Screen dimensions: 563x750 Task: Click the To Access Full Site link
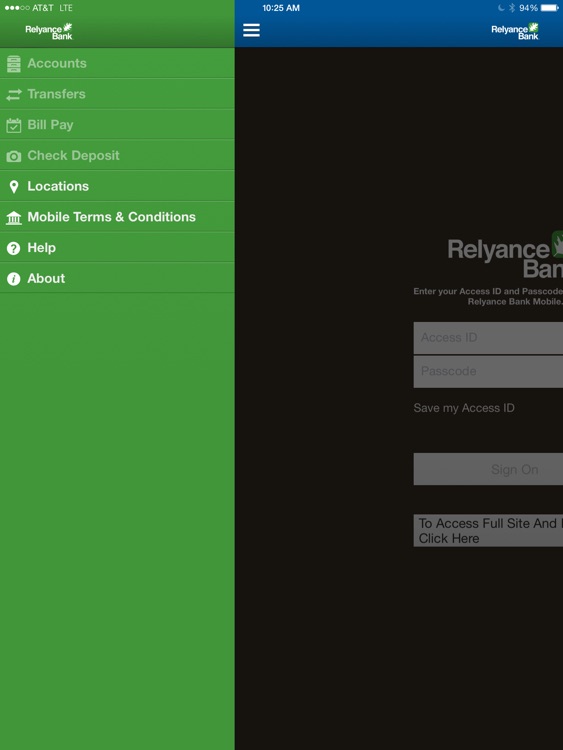pyautogui.click(x=488, y=530)
